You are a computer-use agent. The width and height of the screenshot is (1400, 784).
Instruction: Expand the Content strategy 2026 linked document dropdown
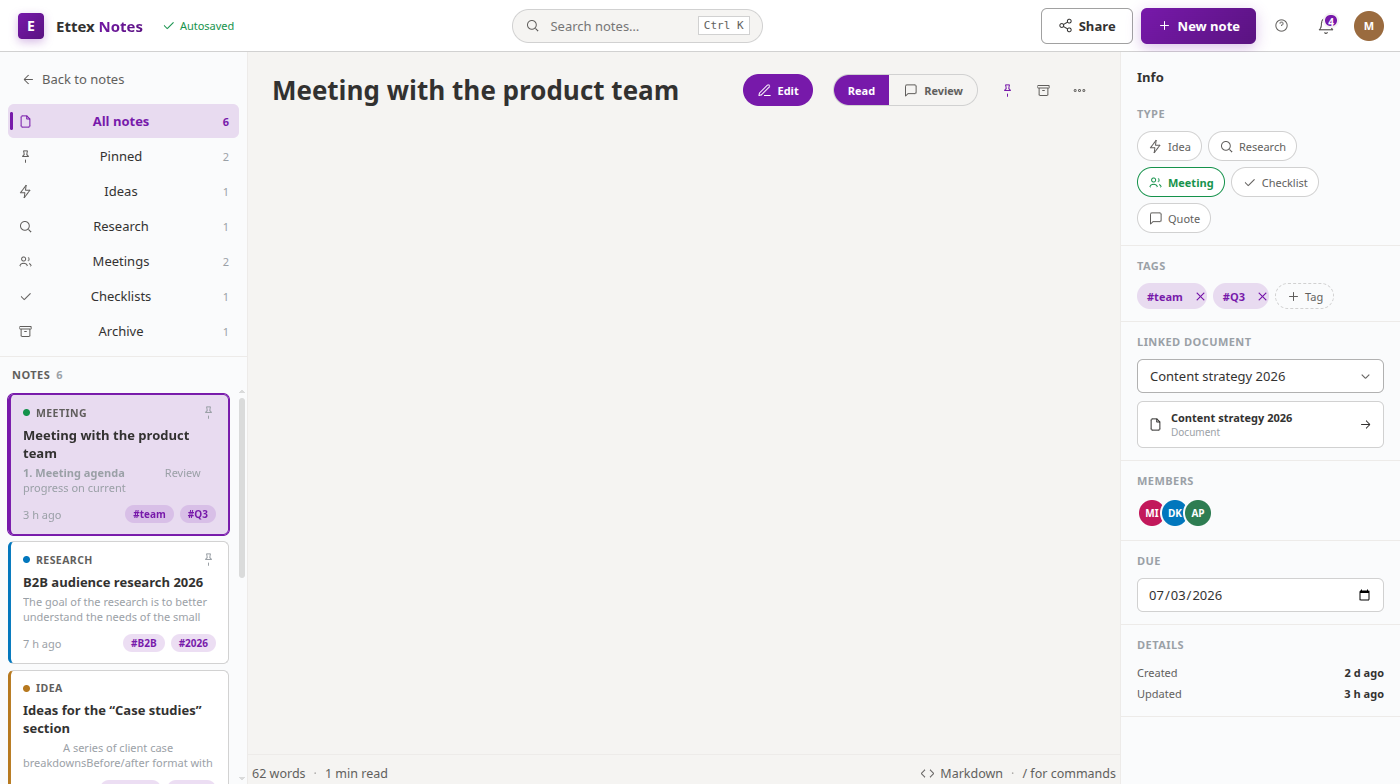(x=1260, y=376)
